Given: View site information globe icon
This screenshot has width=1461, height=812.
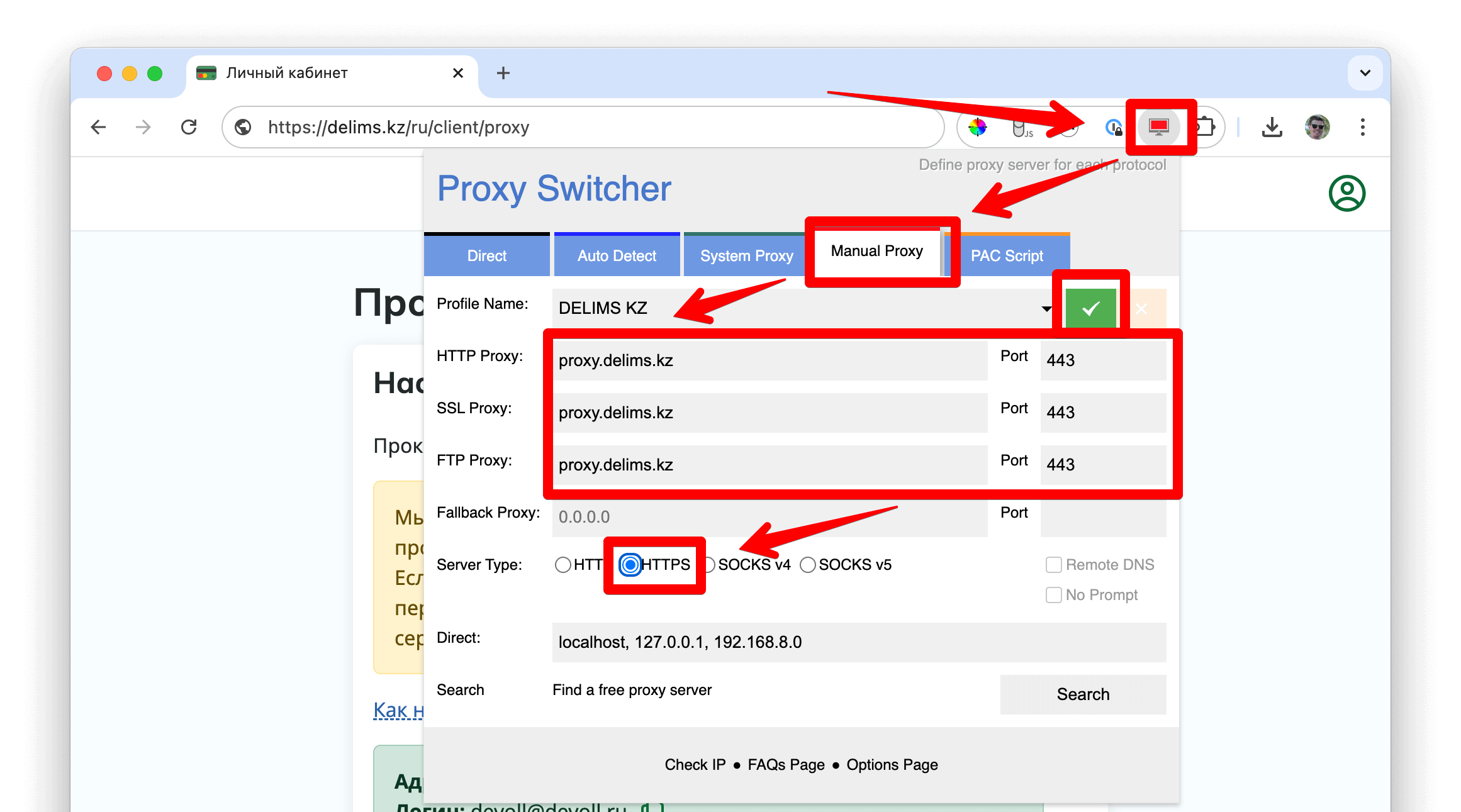Looking at the screenshot, I should 243,127.
